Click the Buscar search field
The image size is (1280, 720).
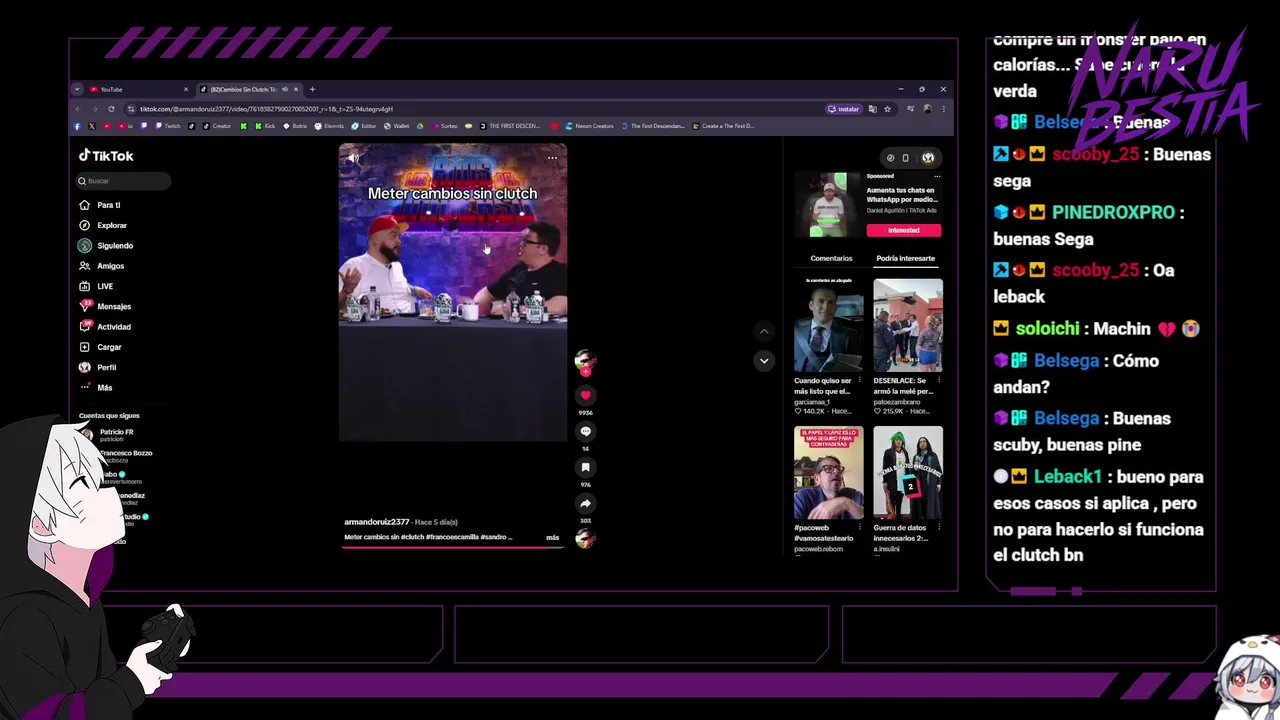tap(124, 181)
